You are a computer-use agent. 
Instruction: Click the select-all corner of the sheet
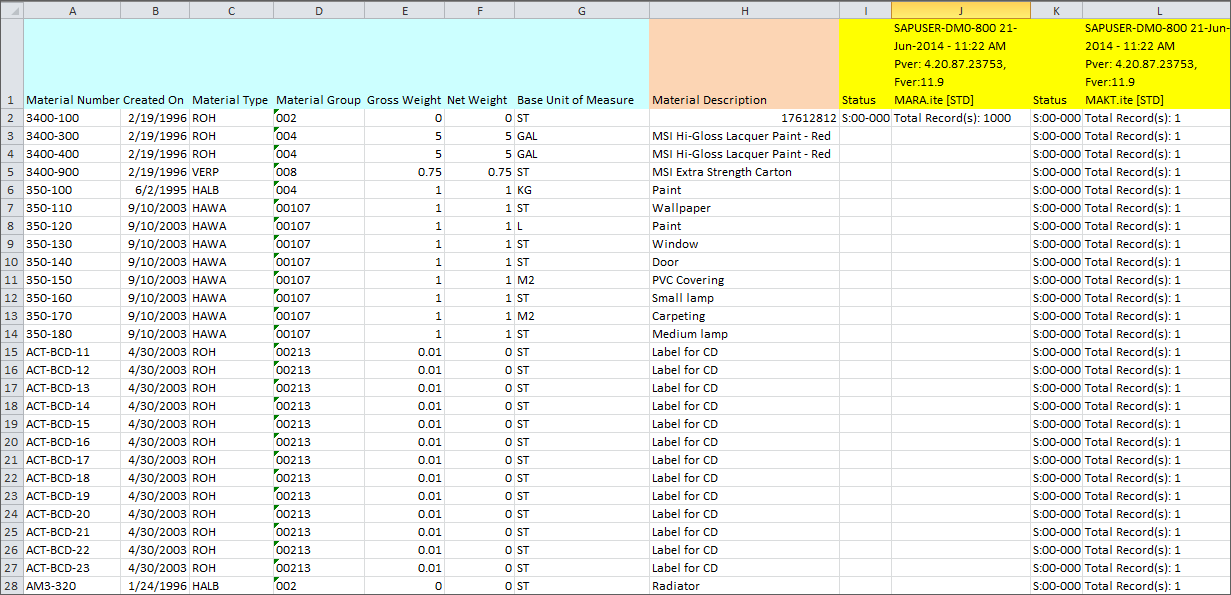11,9
